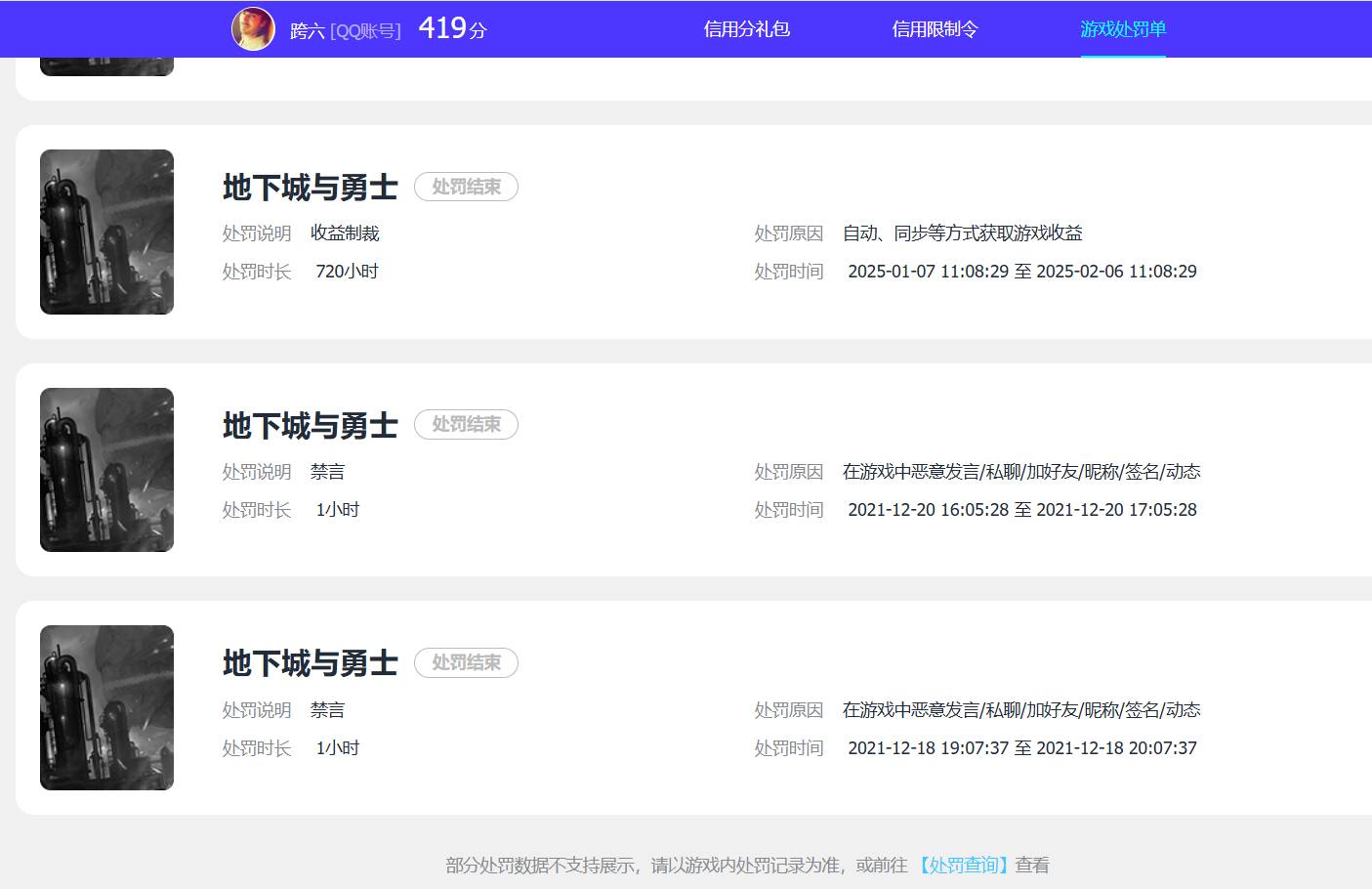Click the second 地下城与勇士 game thumbnail
The height and width of the screenshot is (889, 1372).
tap(106, 470)
